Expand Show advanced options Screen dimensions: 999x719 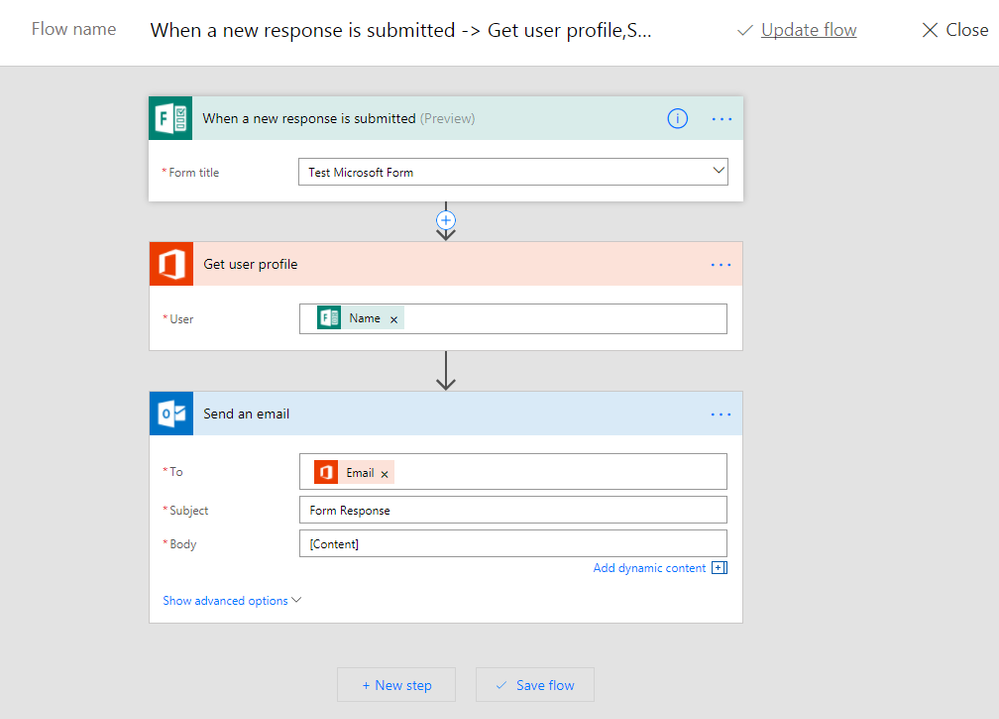pyautogui.click(x=232, y=601)
